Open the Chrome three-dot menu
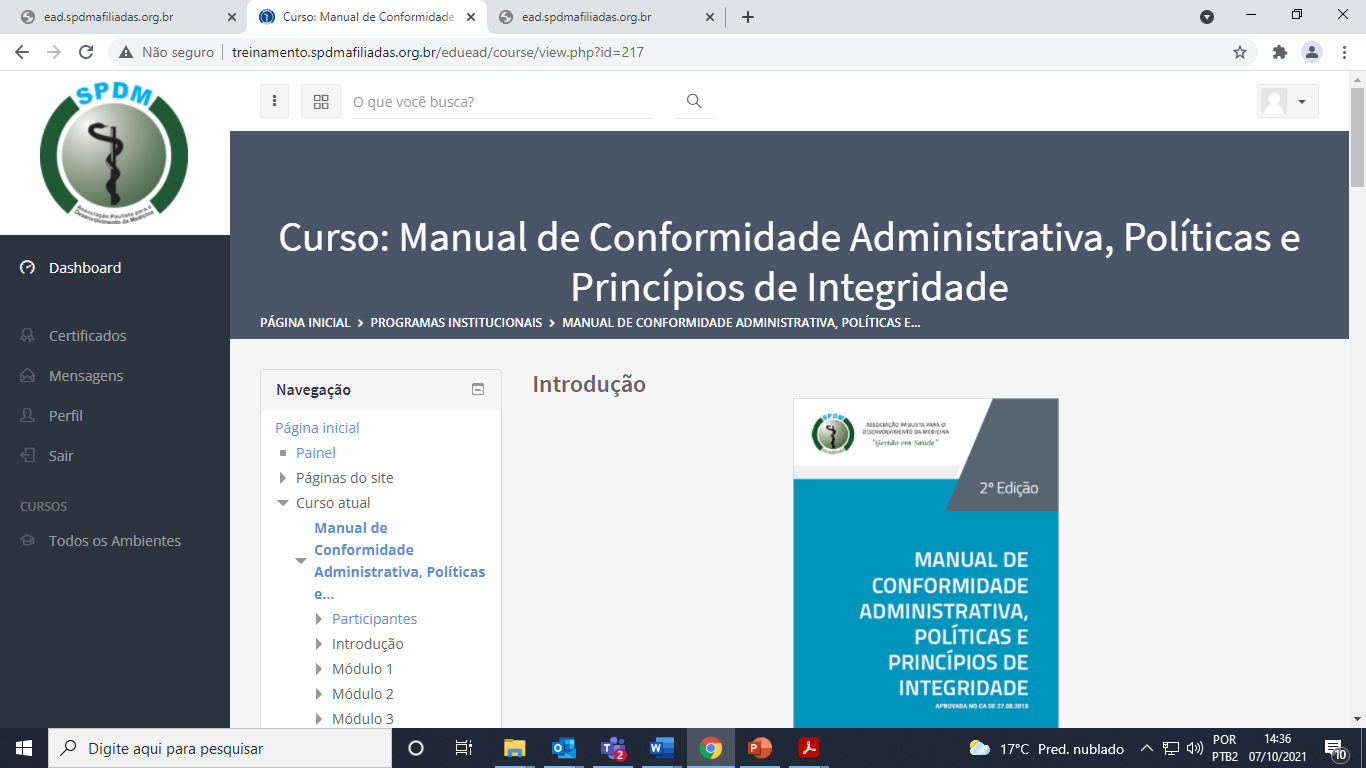 pyautogui.click(x=1344, y=52)
